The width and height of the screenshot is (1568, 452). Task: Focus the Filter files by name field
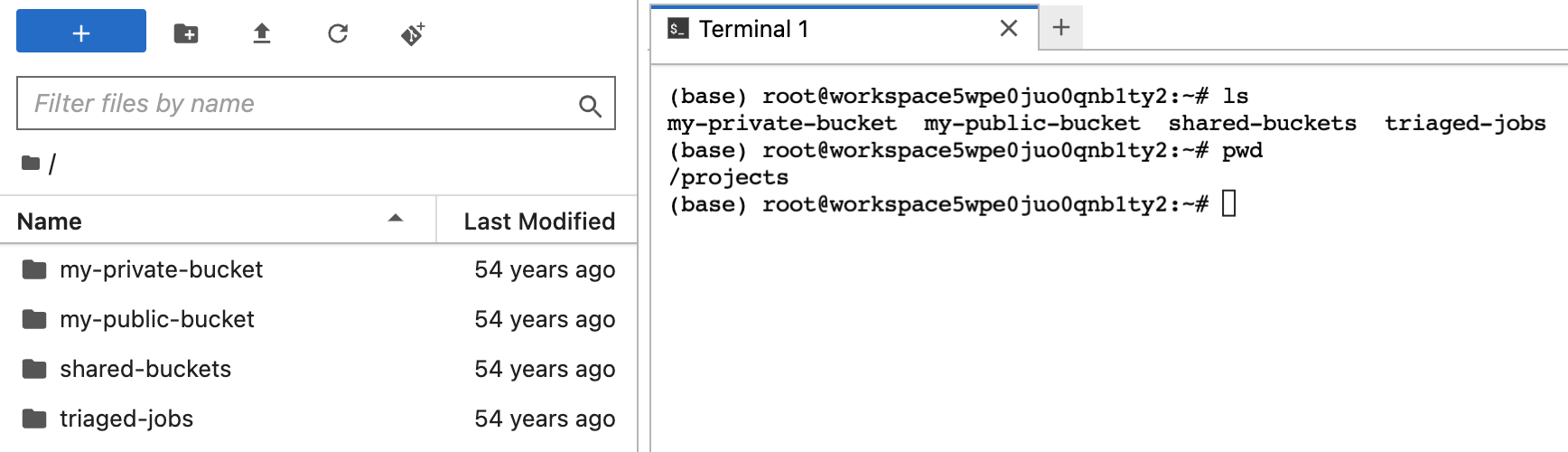coord(316,103)
